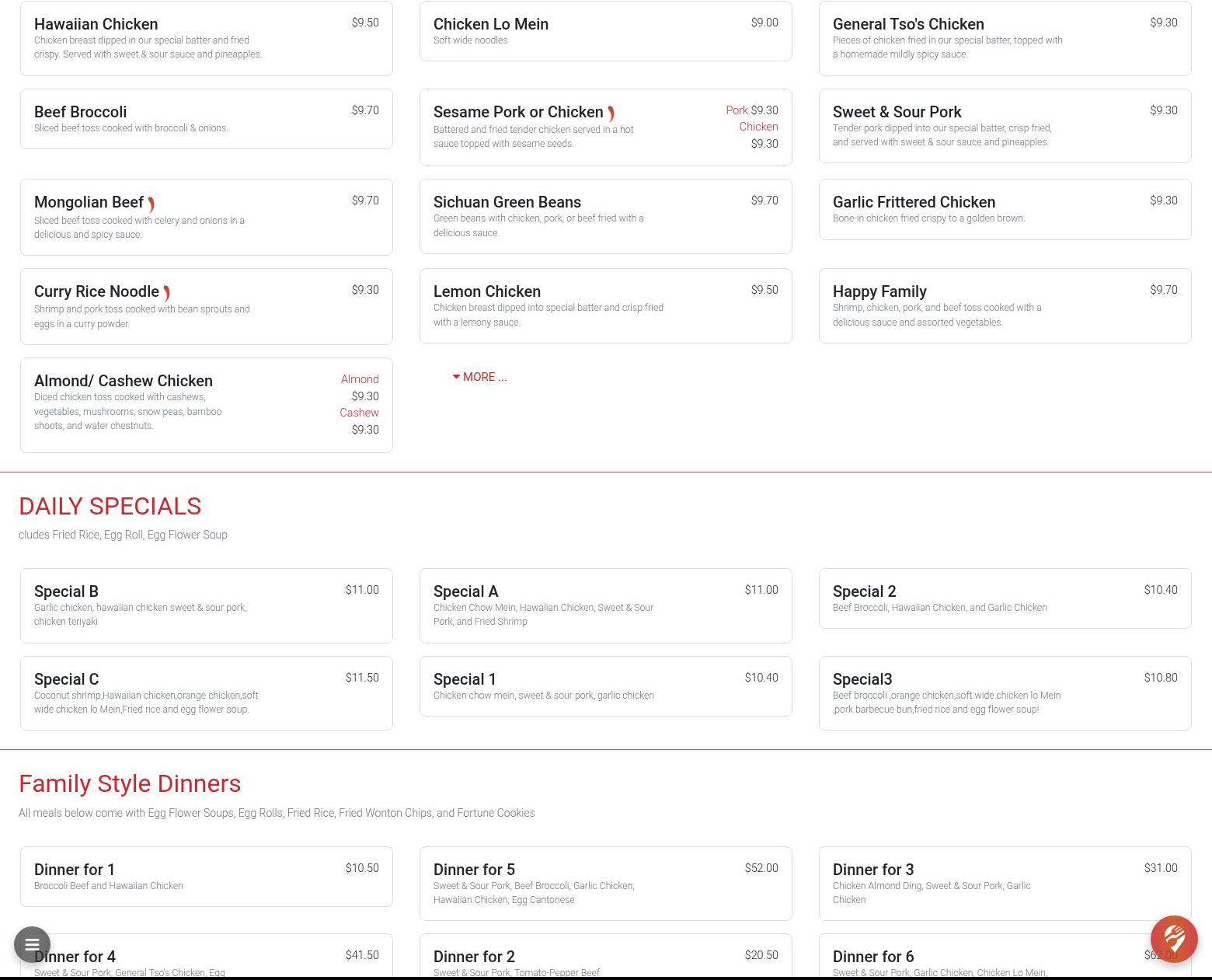Click the $52.00 price on Dinner for 5
The image size is (1212, 980).
[761, 868]
